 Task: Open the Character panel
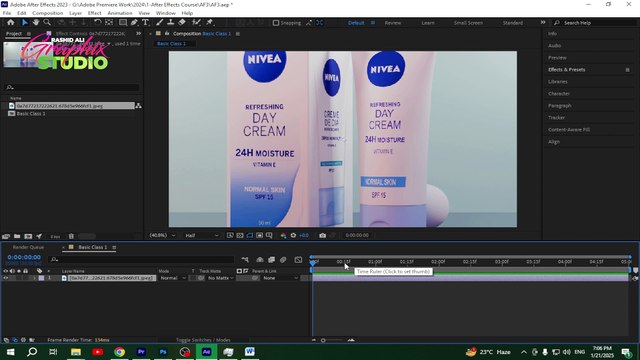(559, 93)
